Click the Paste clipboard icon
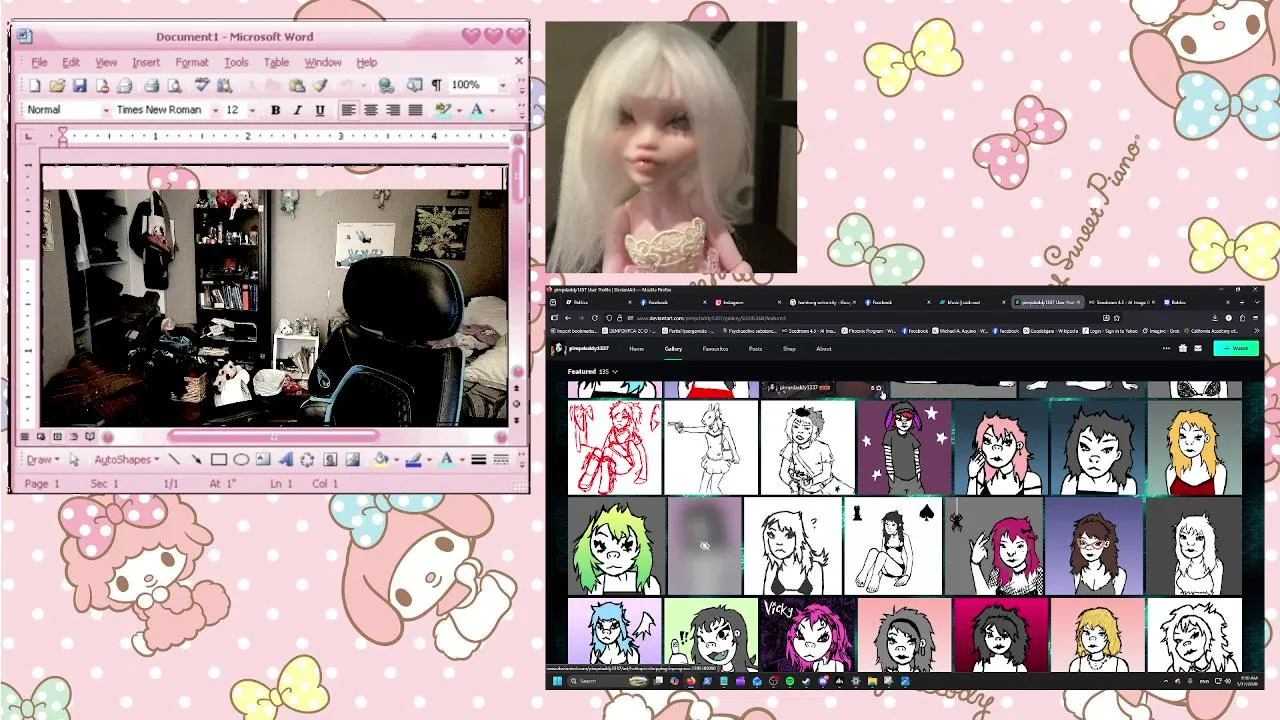The width and height of the screenshot is (1280, 720). 297,85
